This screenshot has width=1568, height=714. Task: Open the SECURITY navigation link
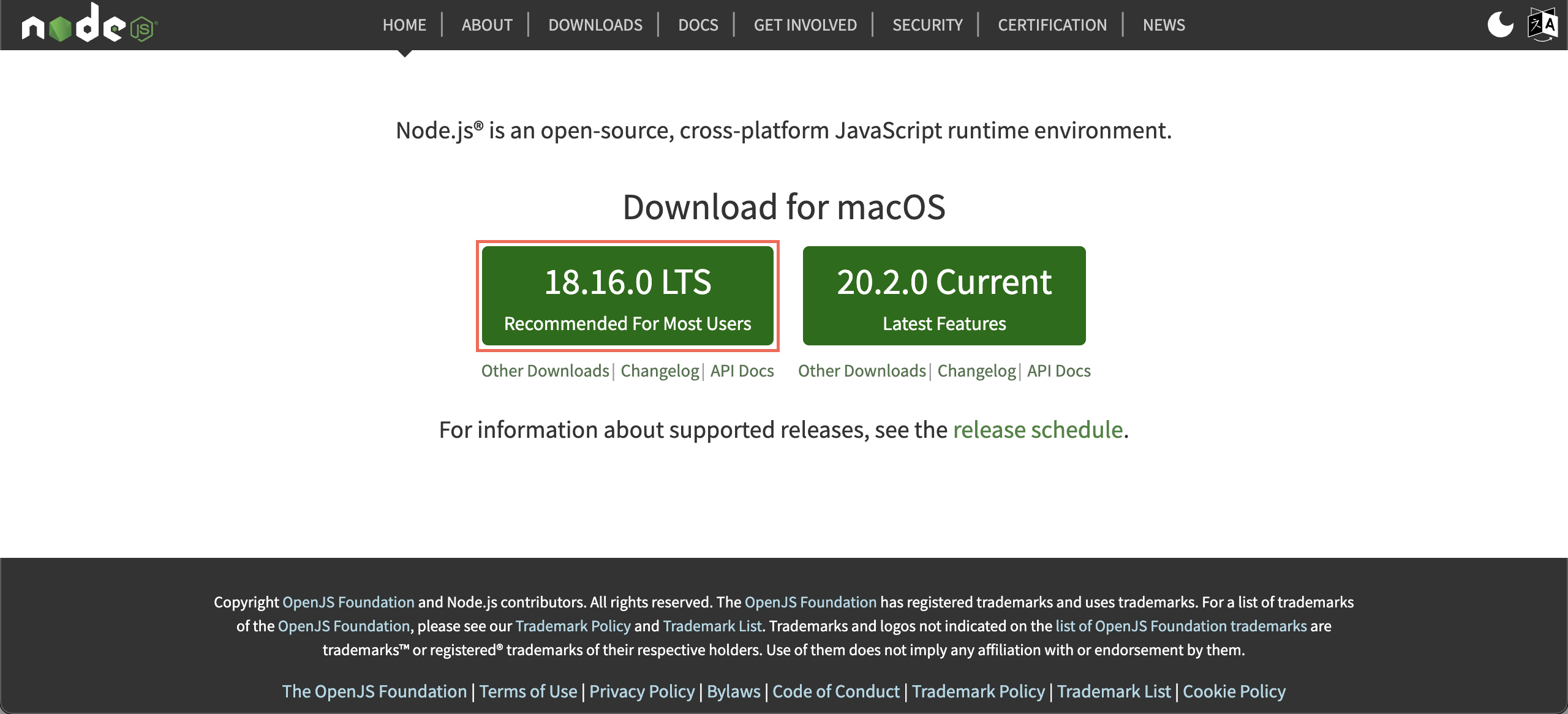pyautogui.click(x=927, y=25)
